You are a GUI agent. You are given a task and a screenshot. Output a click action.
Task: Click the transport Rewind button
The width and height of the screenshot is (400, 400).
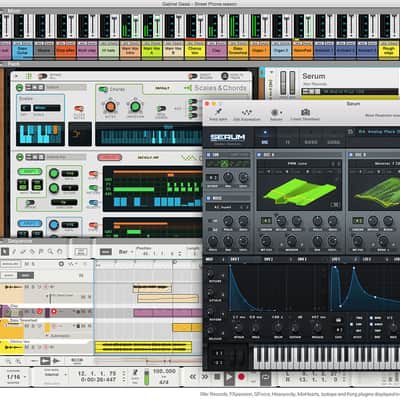click(193, 377)
